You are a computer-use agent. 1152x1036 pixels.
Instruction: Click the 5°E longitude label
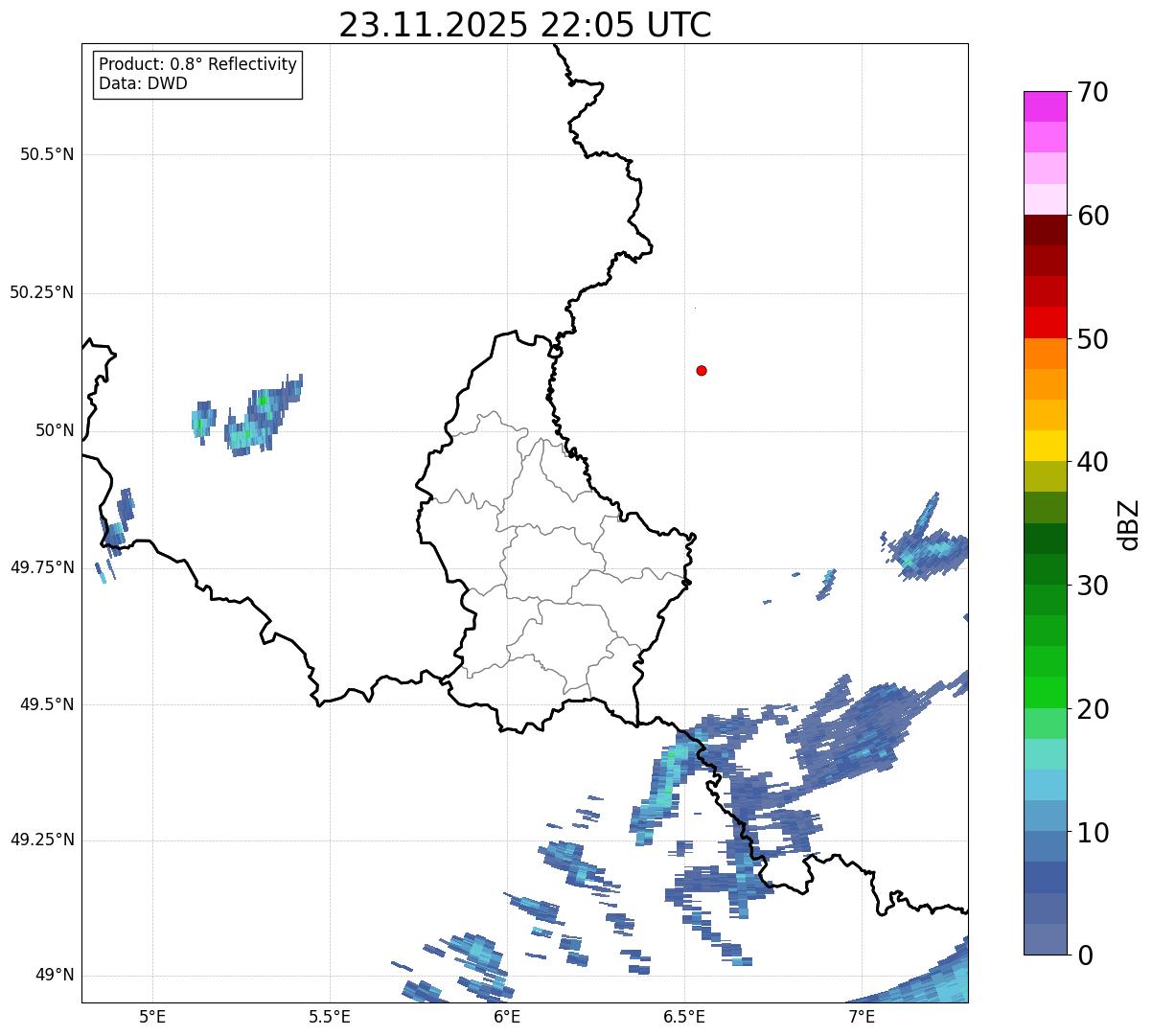click(x=152, y=1016)
